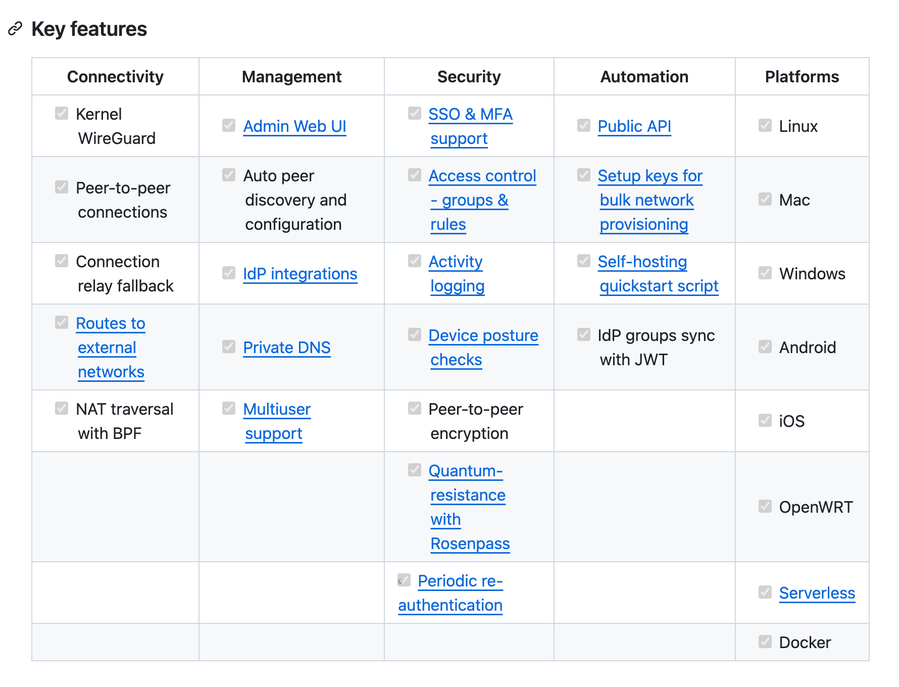Click the Key features anchor link icon
Screen dimensions: 899x687
(x=15, y=29)
